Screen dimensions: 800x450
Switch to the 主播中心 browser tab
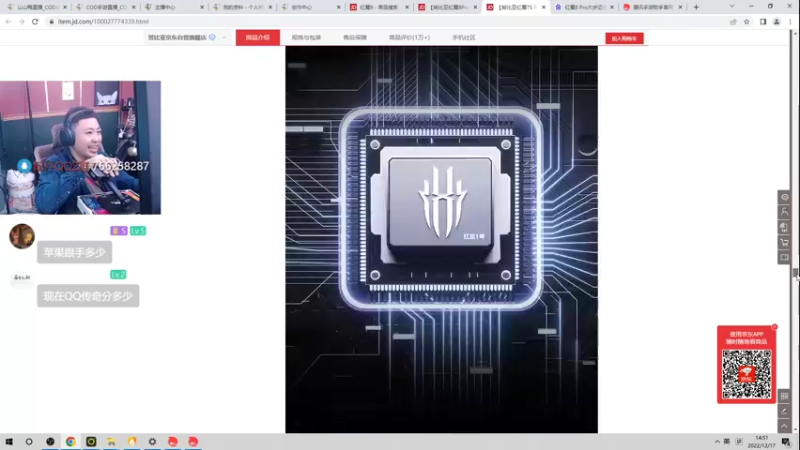173,7
